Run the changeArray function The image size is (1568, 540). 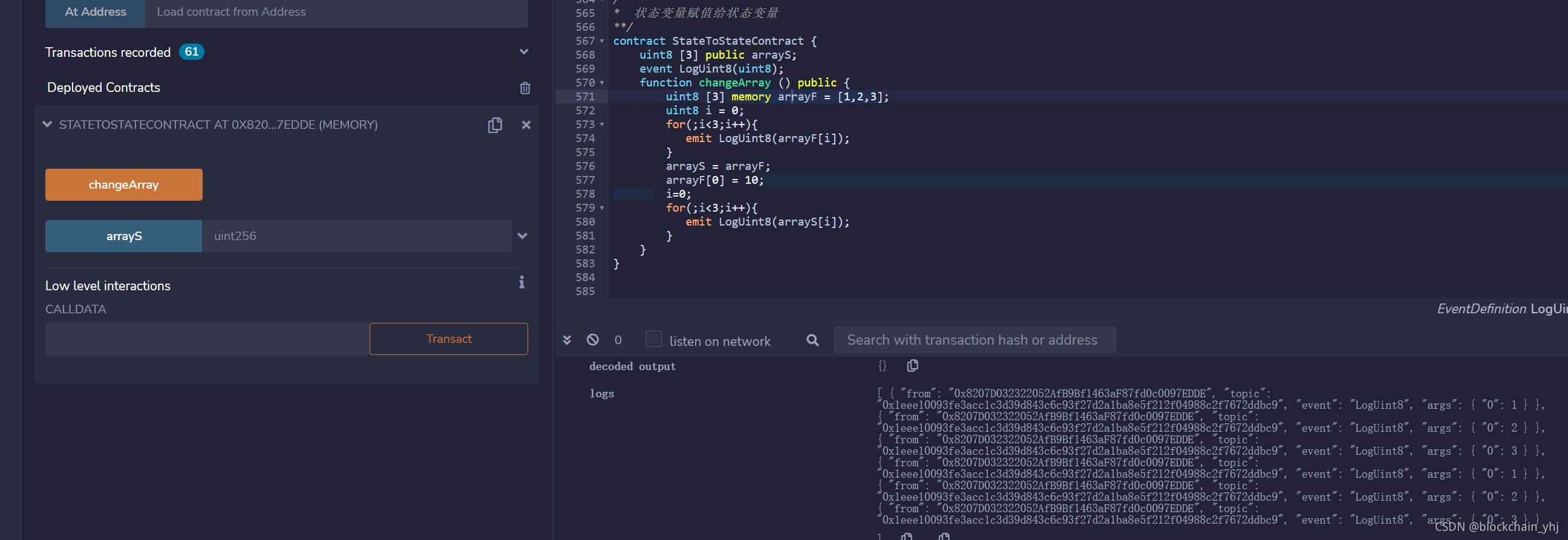pyautogui.click(x=123, y=184)
